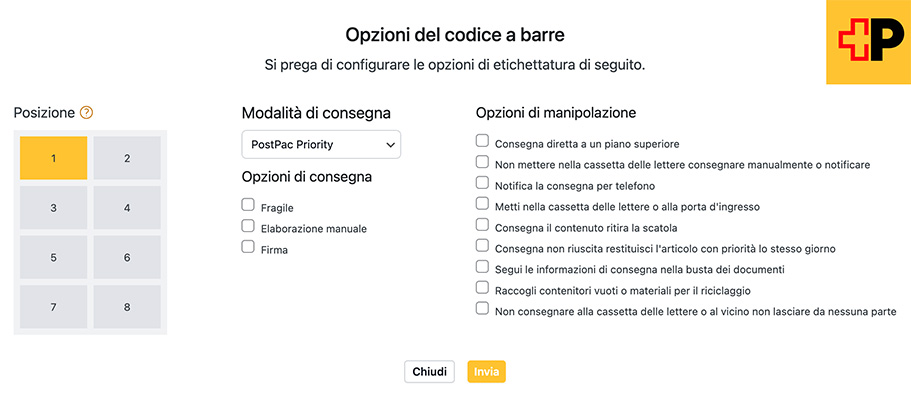Screen dimensions: 911x396
Task: Open the PostPac Priority delivery dropdown
Action: point(321,145)
